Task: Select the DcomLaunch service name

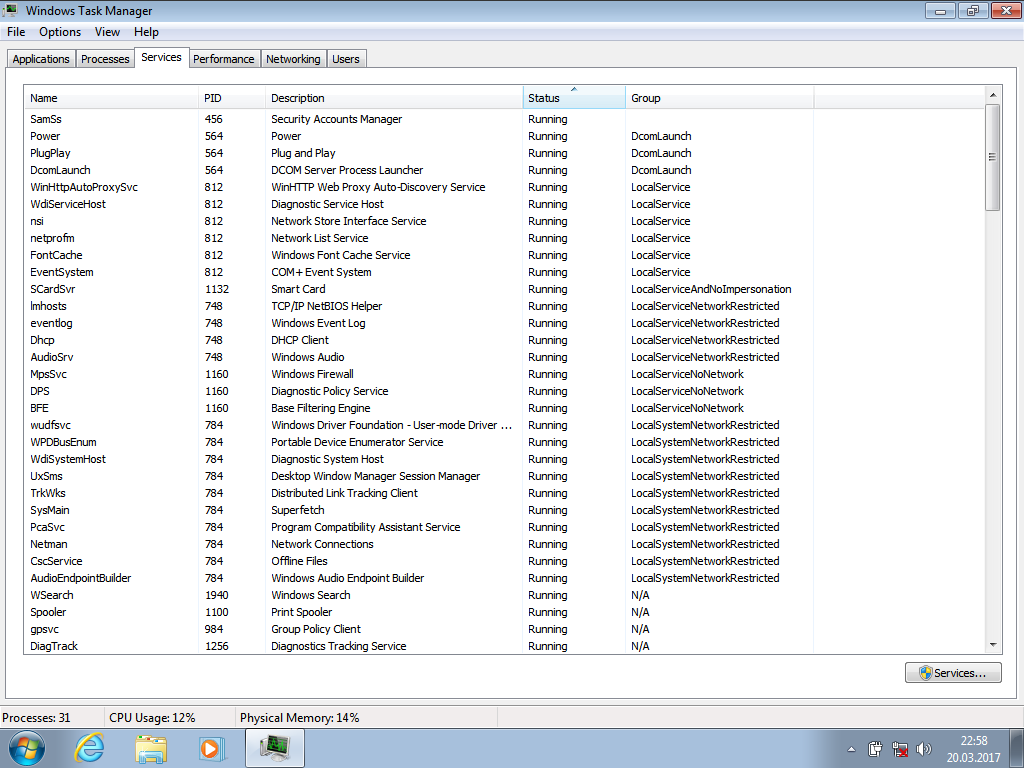Action: pos(60,170)
